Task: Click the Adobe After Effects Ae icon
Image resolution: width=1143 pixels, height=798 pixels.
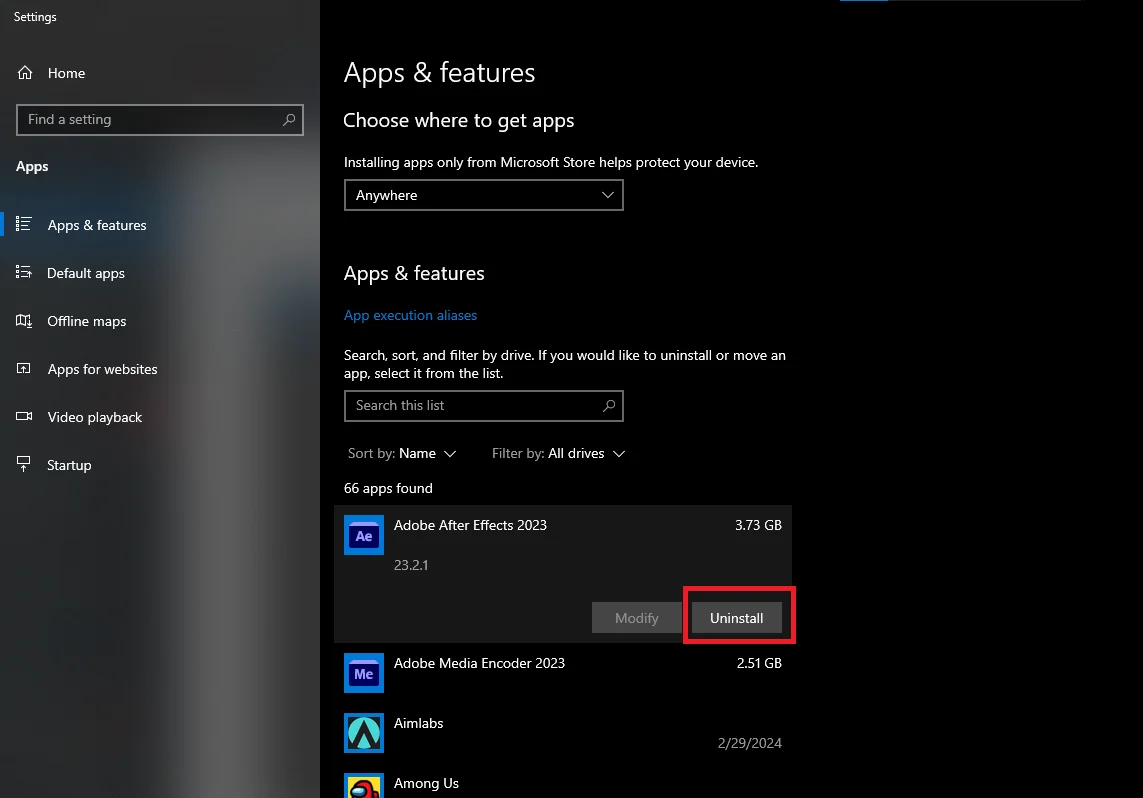Action: pyautogui.click(x=364, y=536)
